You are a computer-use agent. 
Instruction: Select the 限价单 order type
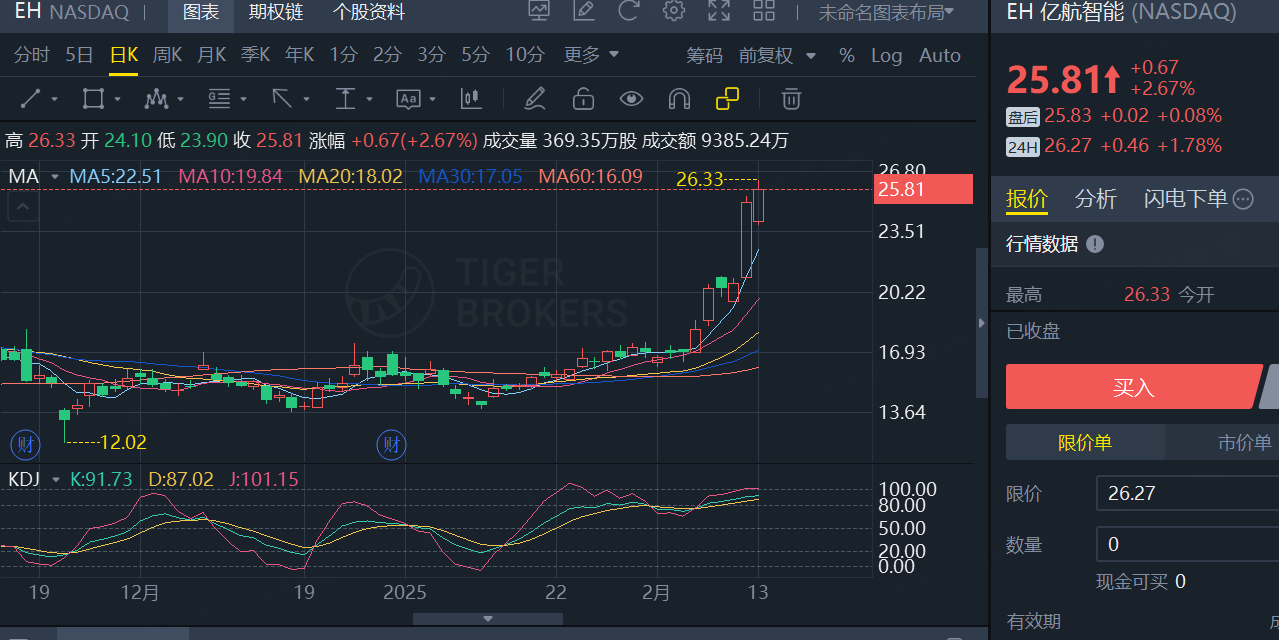(1085, 442)
